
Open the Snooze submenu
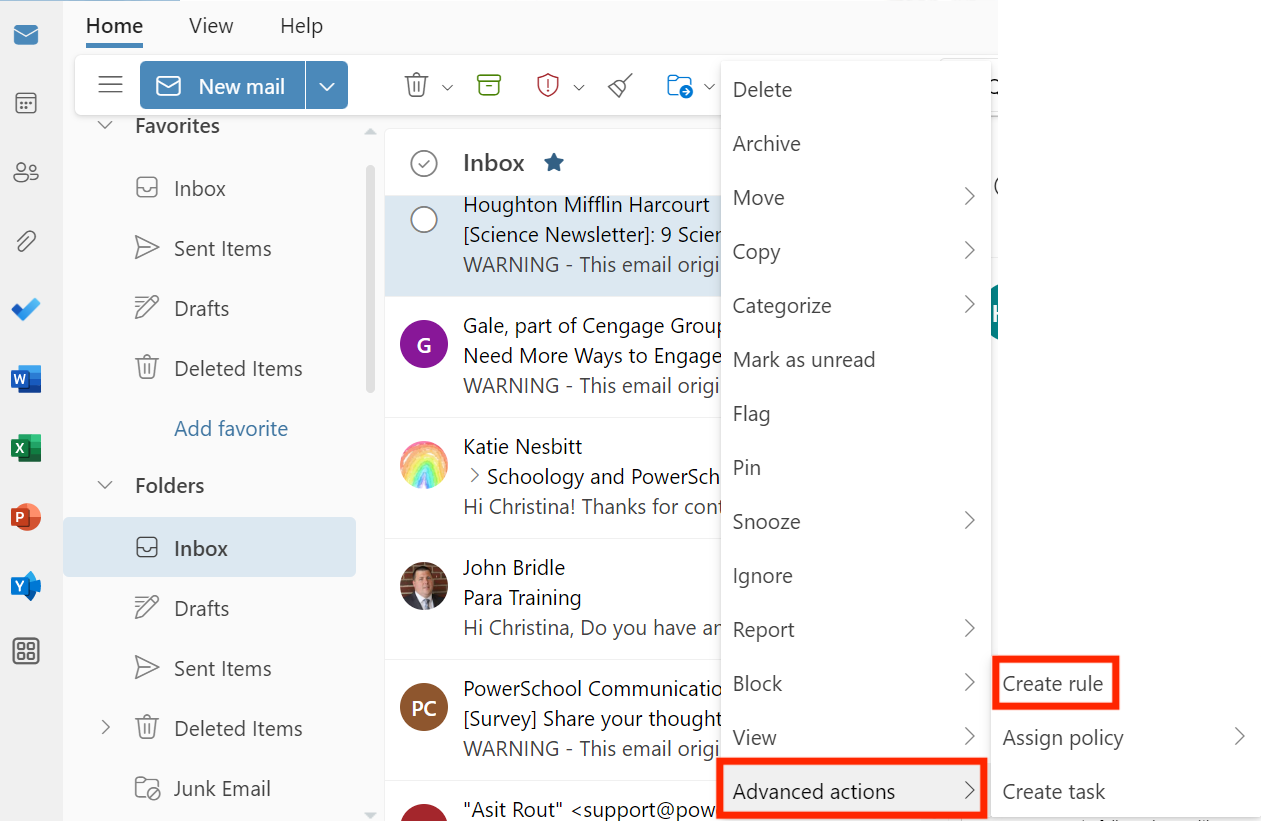point(856,522)
